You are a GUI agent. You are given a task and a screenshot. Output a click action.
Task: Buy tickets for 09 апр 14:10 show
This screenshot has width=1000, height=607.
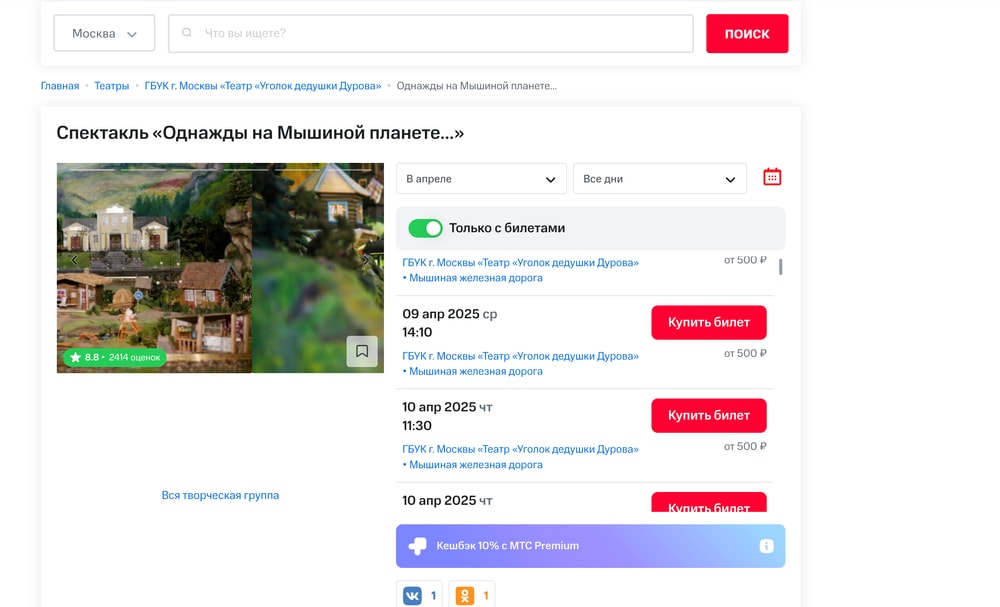click(x=708, y=322)
